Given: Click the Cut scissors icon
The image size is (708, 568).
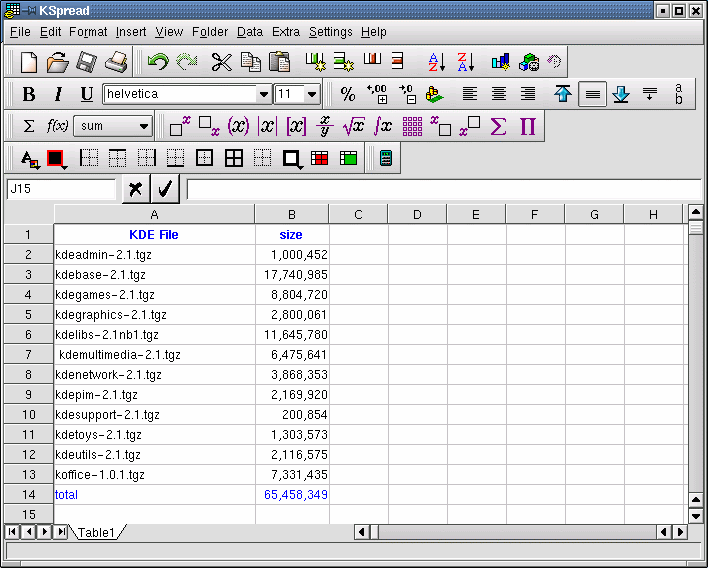Looking at the screenshot, I should point(221,62).
